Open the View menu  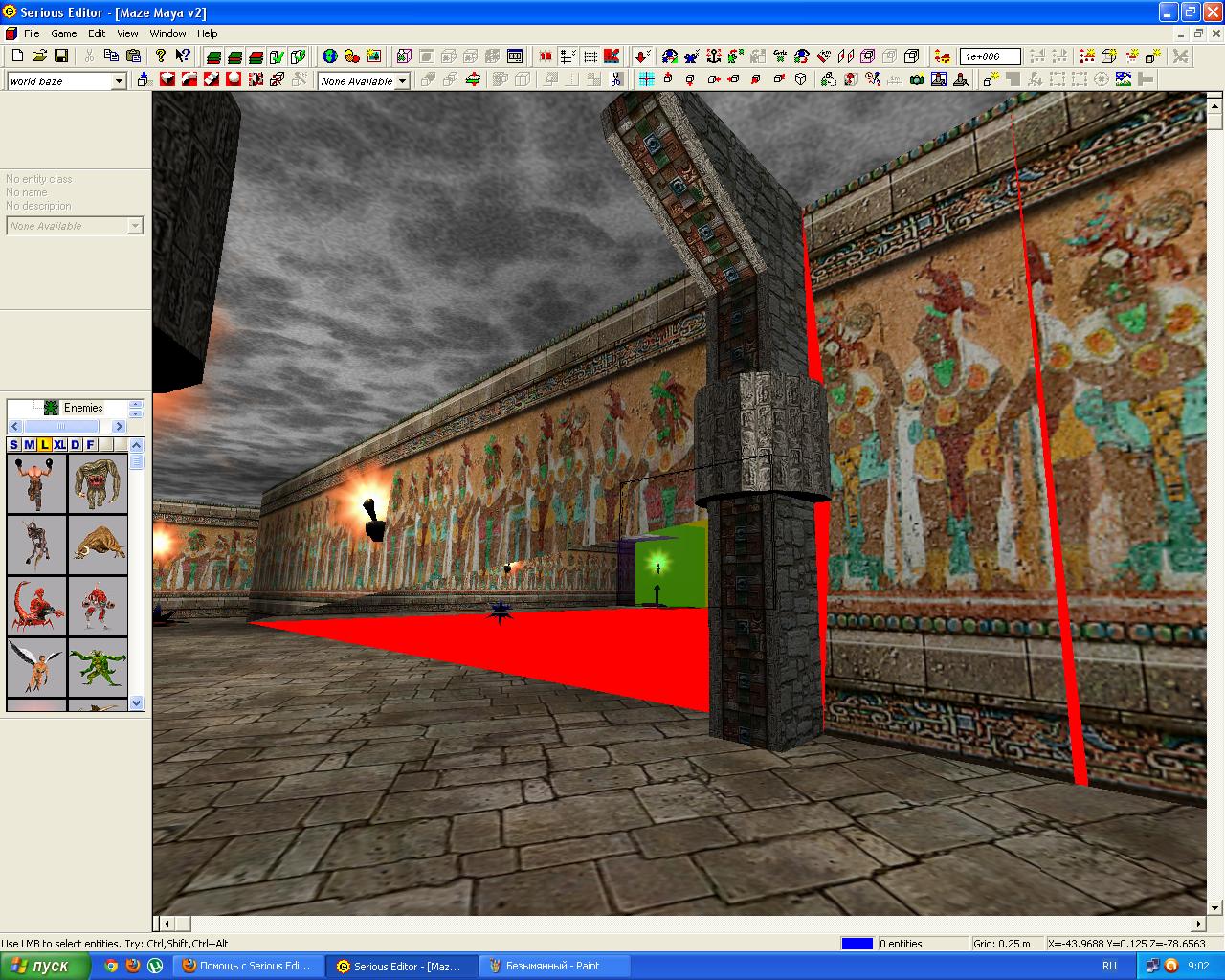tap(127, 33)
